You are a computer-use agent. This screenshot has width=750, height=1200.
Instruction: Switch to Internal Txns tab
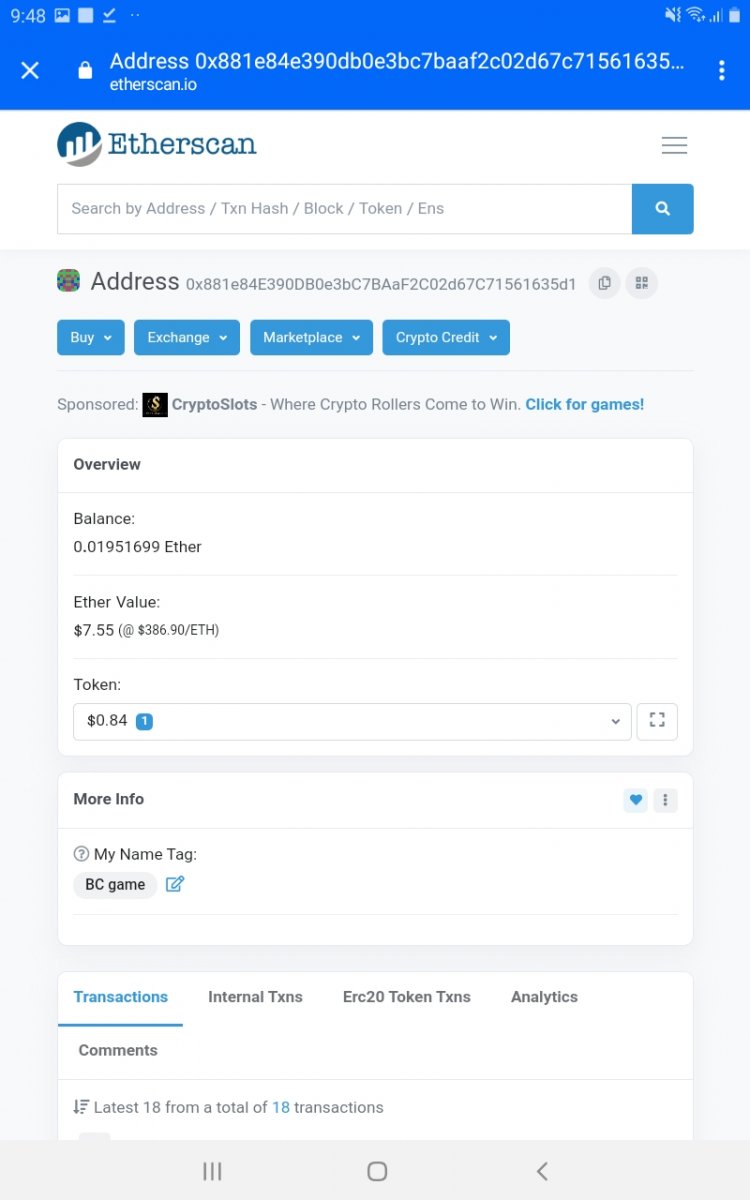(255, 997)
